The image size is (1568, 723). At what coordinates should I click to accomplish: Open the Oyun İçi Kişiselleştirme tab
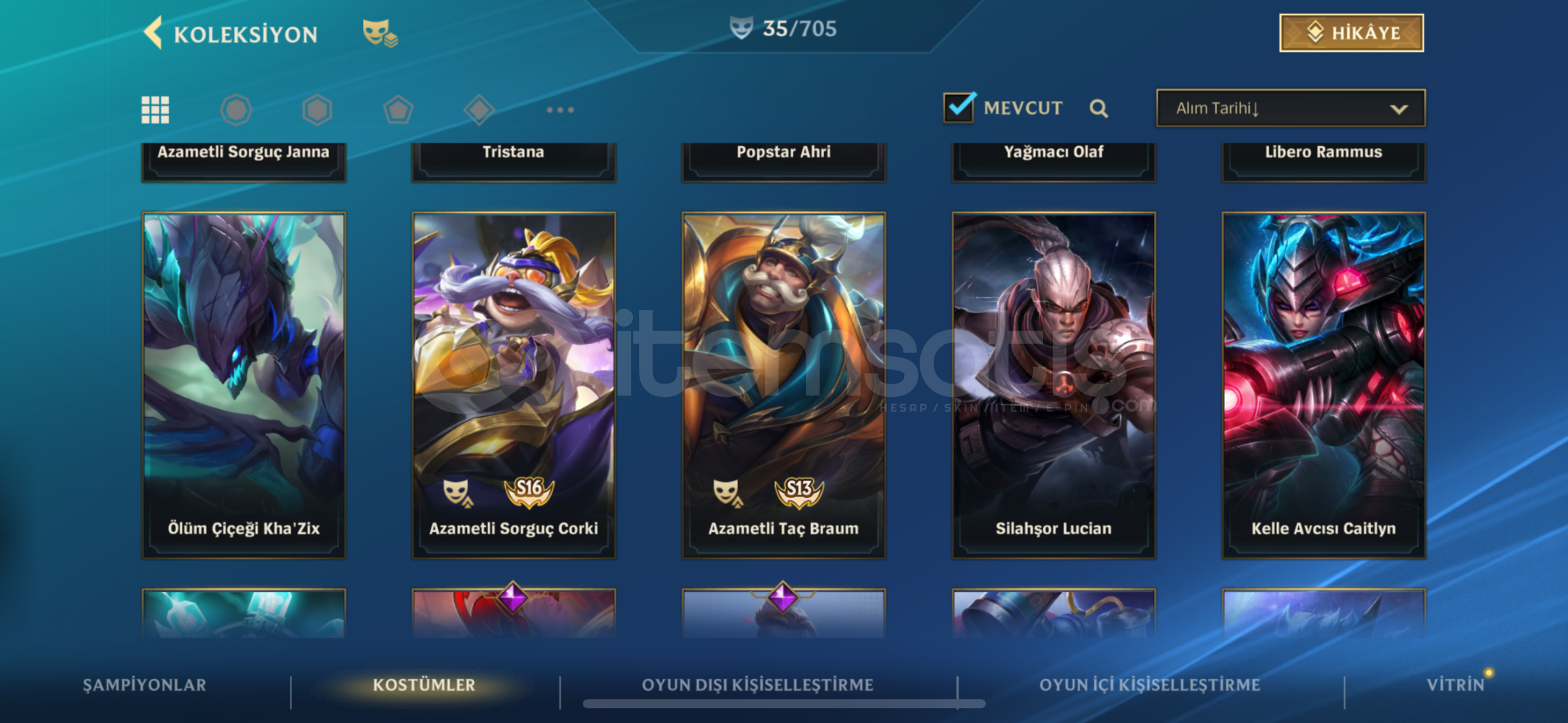[1149, 685]
